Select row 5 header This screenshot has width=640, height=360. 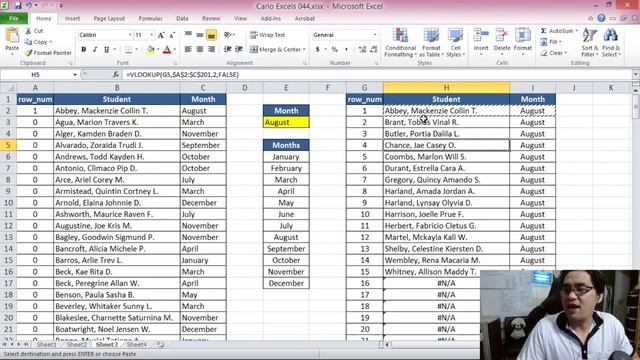(x=8, y=145)
